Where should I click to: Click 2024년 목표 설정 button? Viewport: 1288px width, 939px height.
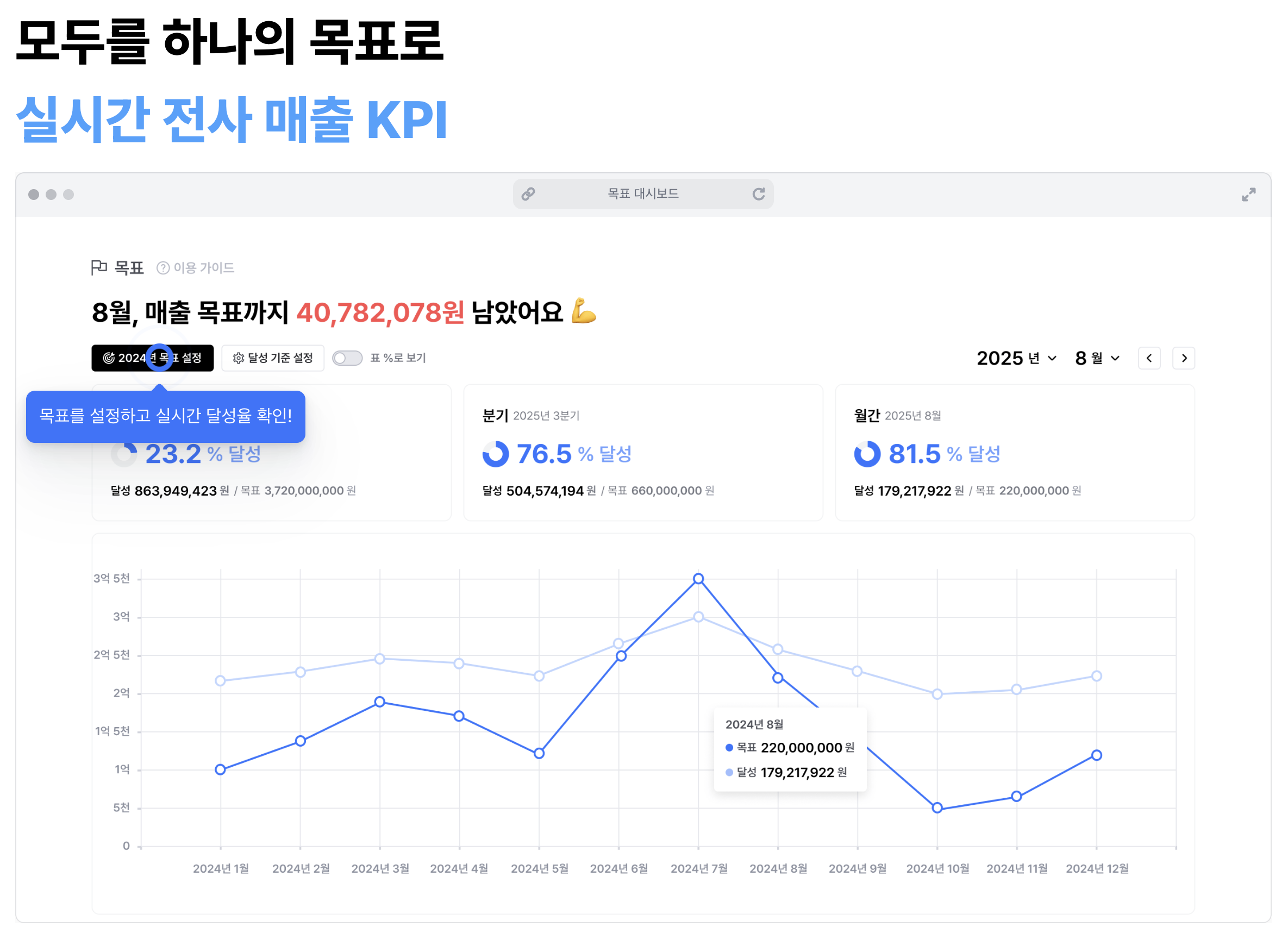coord(152,358)
